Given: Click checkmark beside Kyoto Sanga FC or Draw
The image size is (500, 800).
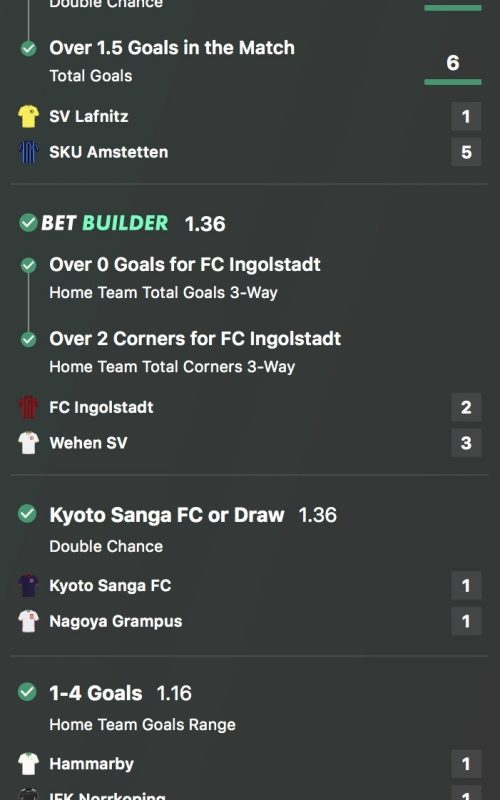Looking at the screenshot, I should click(27, 514).
